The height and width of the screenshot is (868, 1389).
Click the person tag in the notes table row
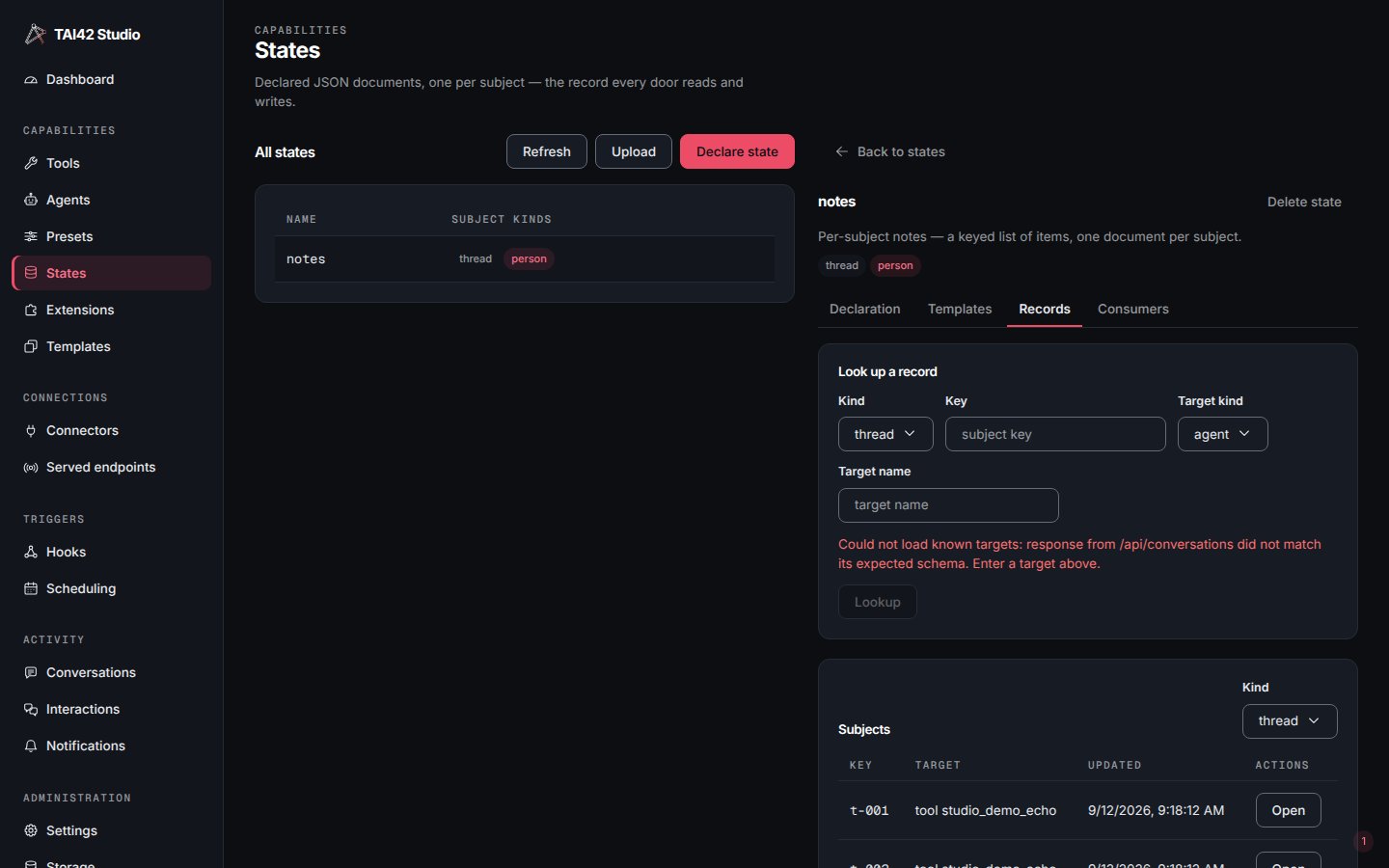click(x=529, y=259)
